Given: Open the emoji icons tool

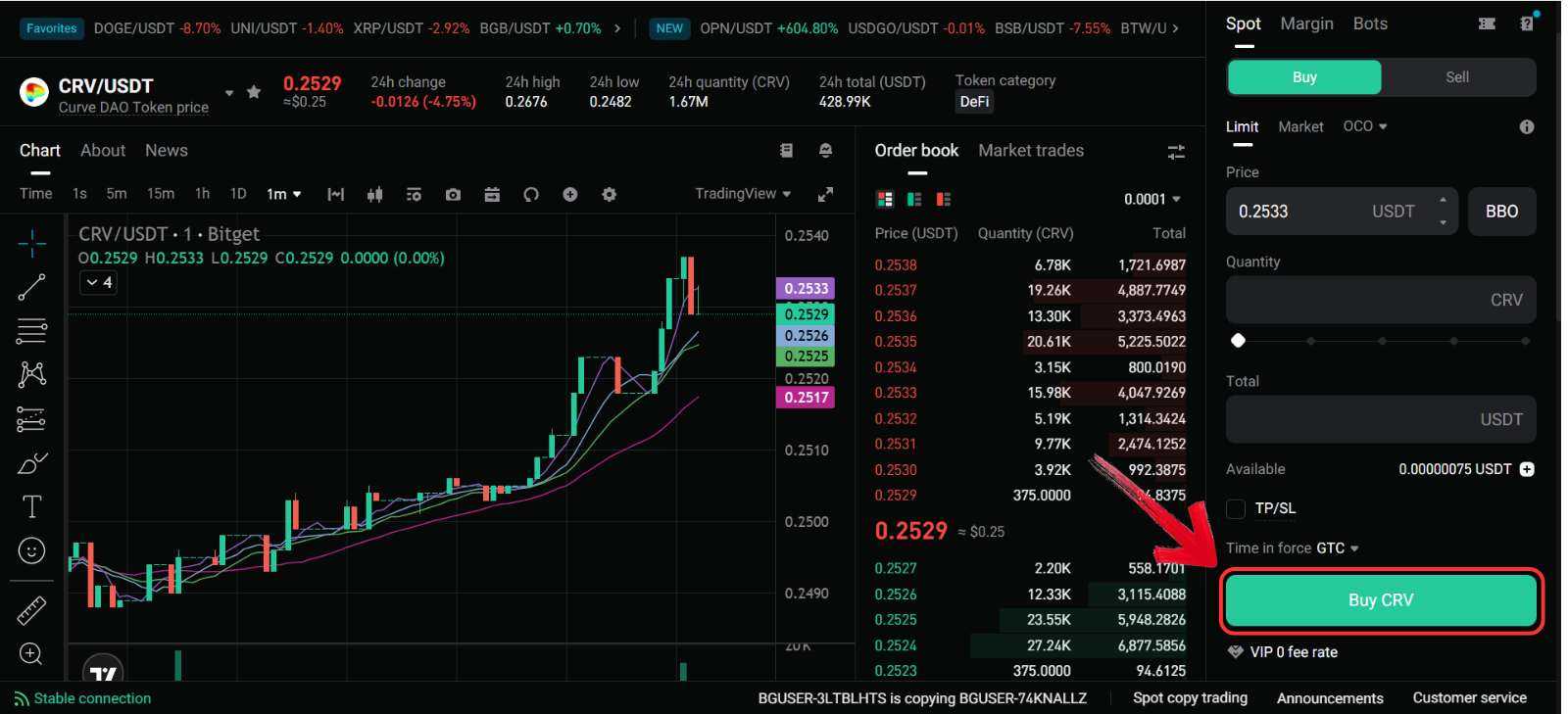Looking at the screenshot, I should coord(31,550).
